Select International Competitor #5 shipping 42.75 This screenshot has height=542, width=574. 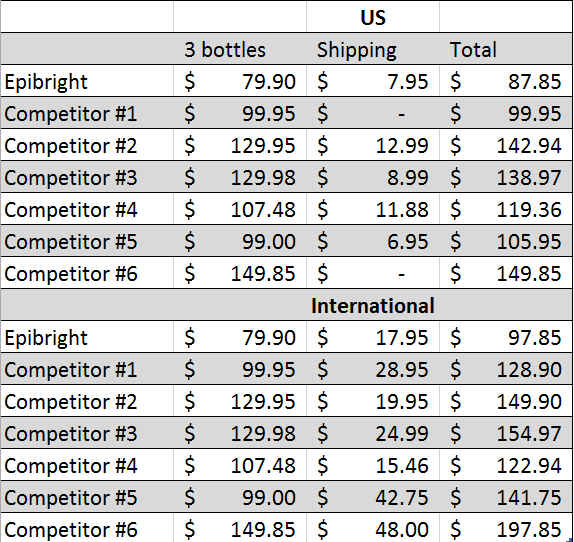pos(373,497)
